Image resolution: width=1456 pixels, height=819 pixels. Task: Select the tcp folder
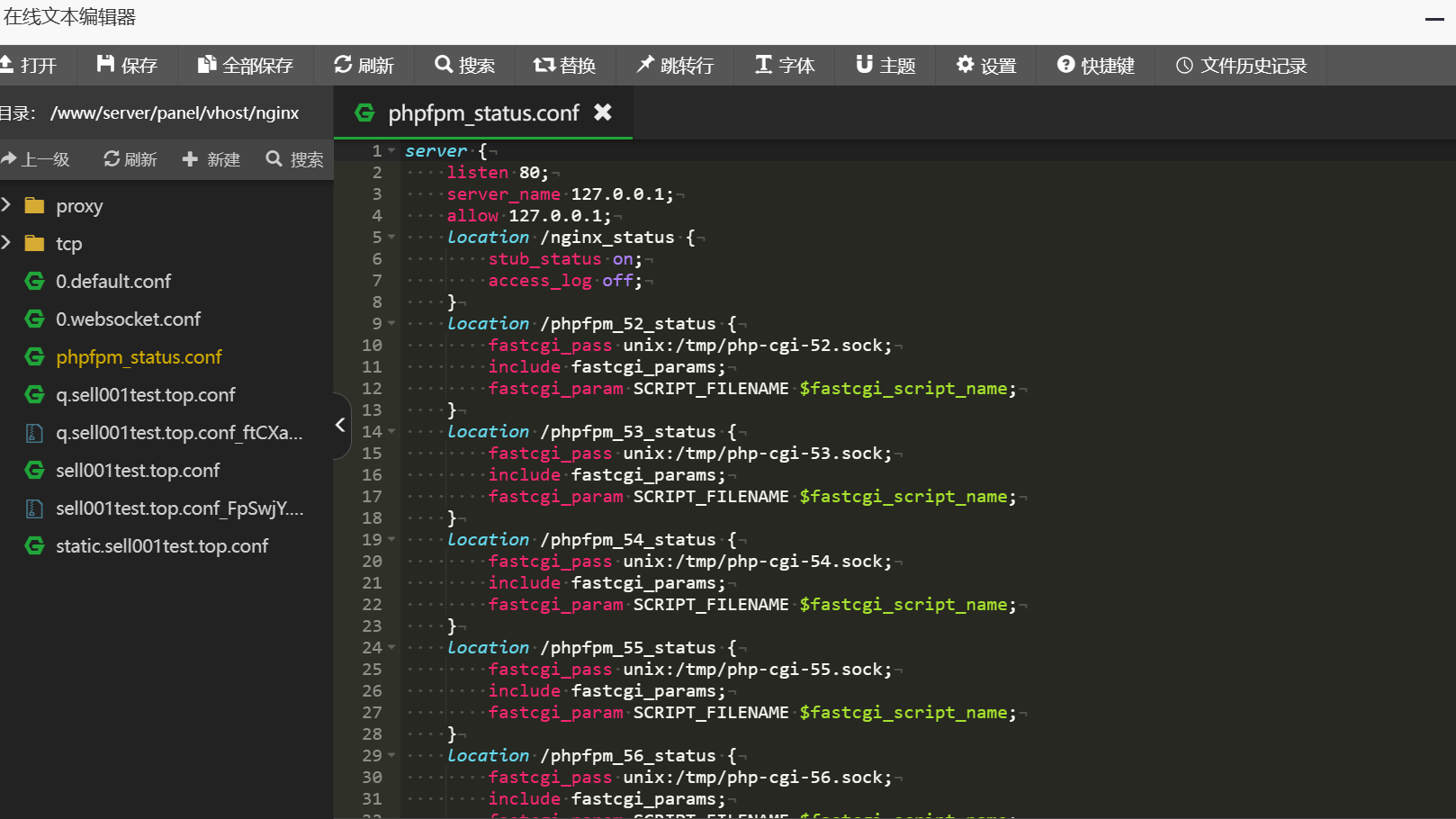[68, 244]
